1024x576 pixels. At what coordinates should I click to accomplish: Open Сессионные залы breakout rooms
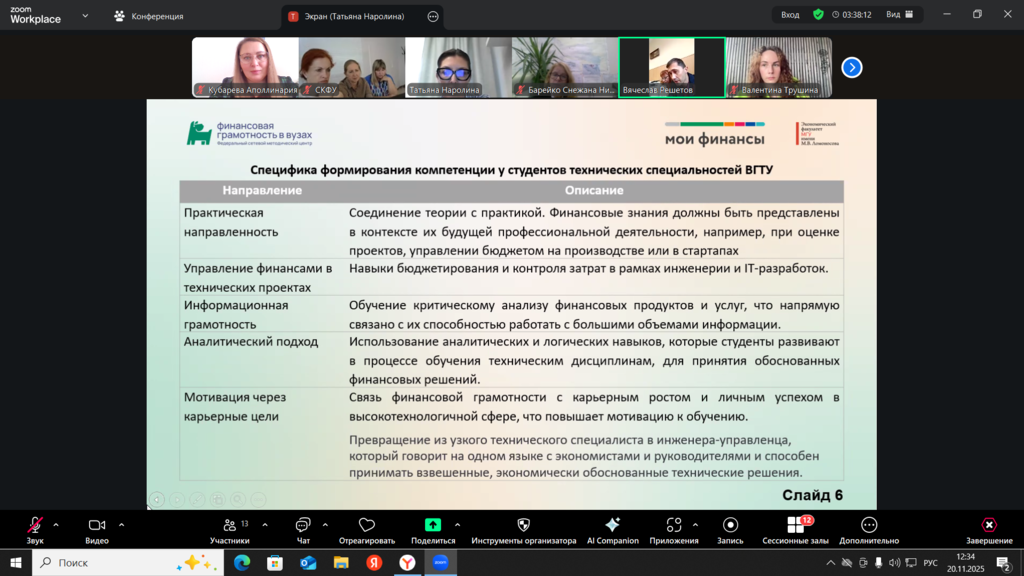[x=795, y=526]
